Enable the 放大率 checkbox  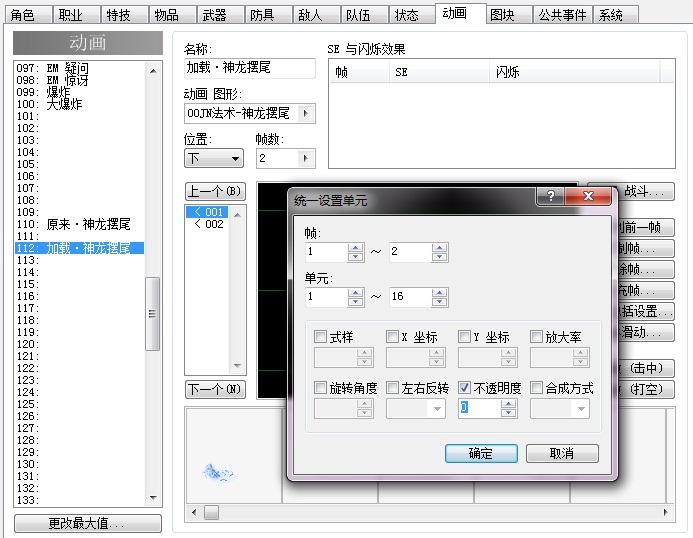537,336
